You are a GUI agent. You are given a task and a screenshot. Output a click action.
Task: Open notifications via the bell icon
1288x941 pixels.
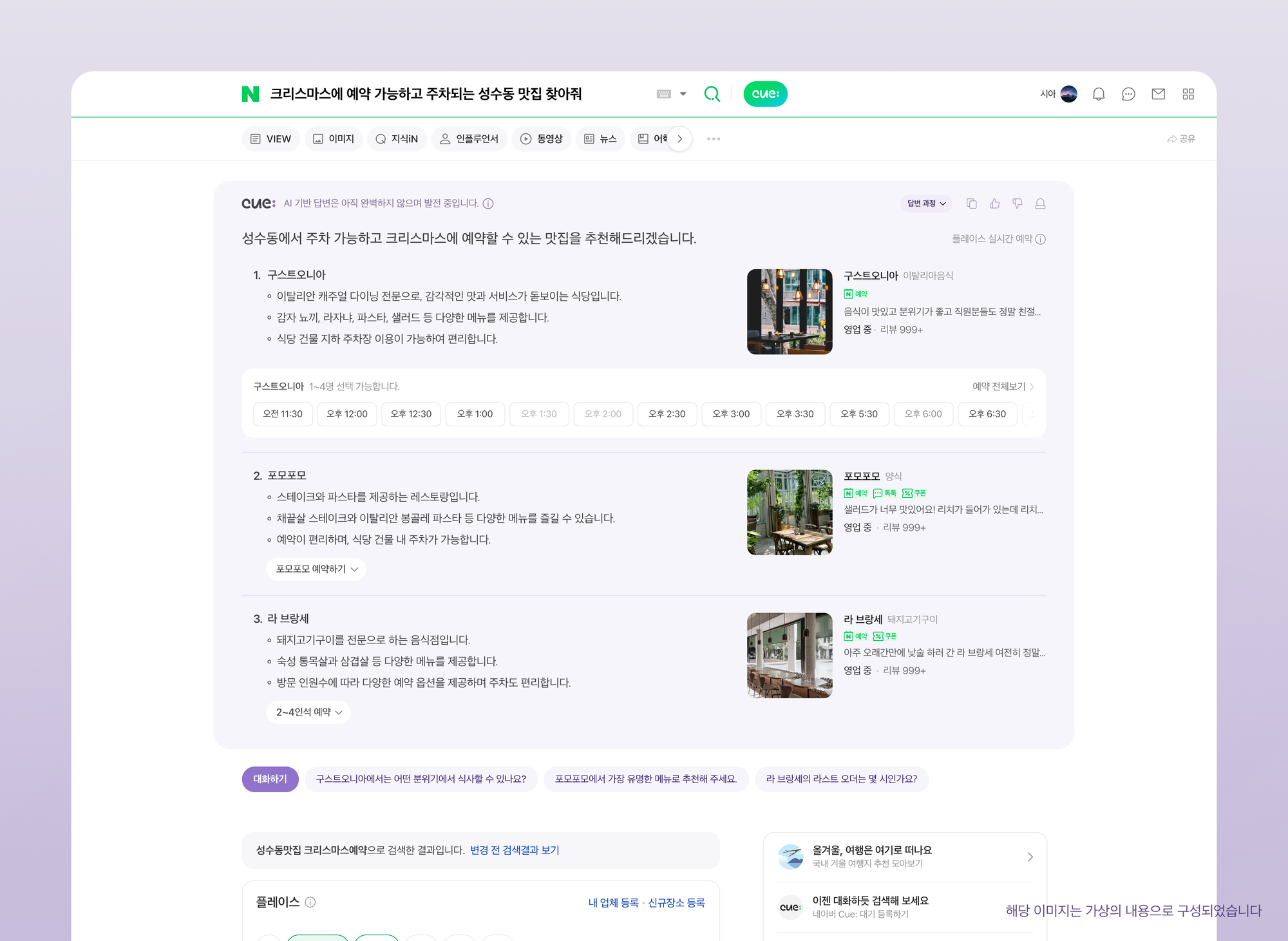[x=1099, y=94]
